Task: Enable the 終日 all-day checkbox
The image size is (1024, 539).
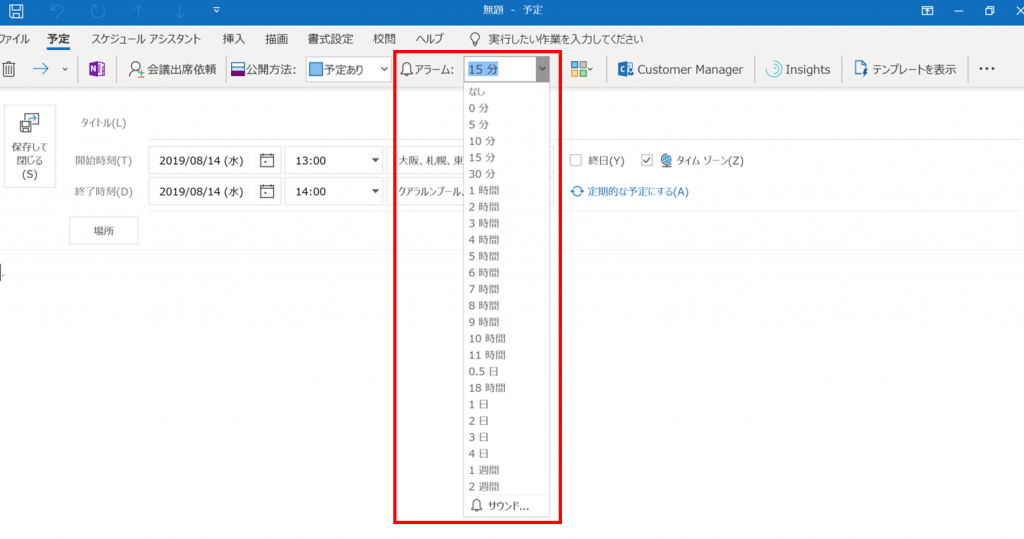Action: coord(576,161)
